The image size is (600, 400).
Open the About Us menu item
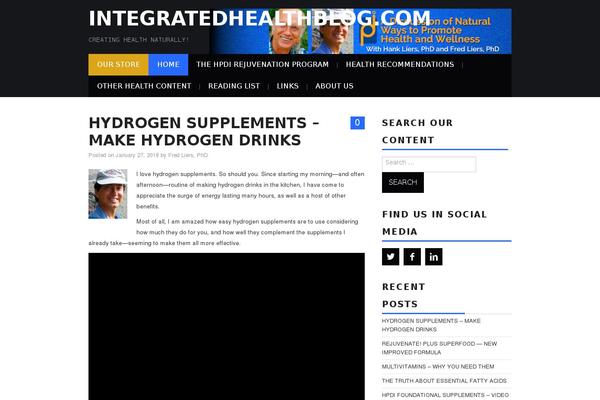pyautogui.click(x=334, y=86)
